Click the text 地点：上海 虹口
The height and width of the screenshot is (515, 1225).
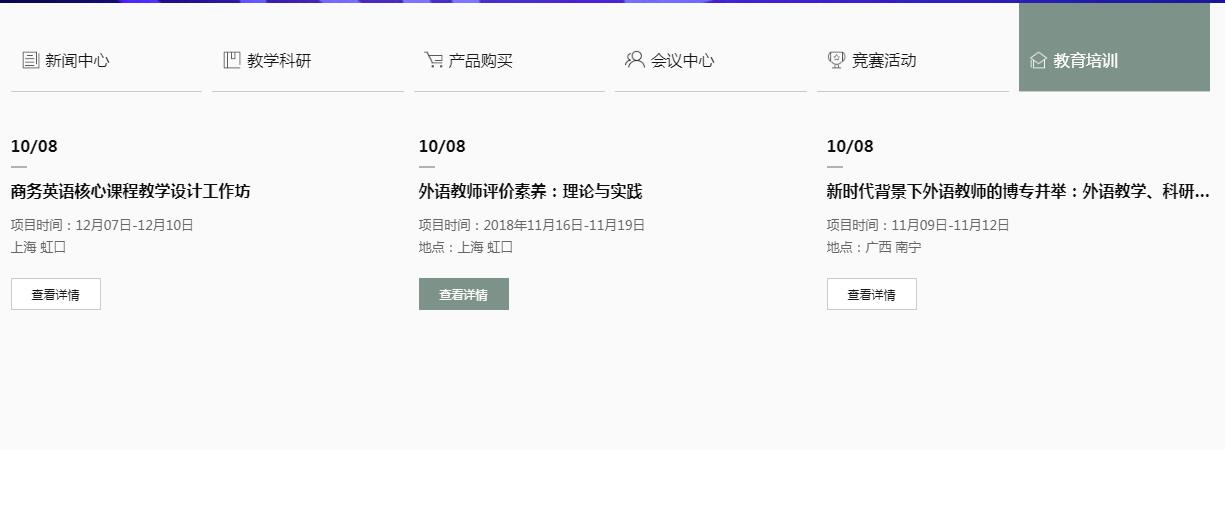[x=466, y=247]
